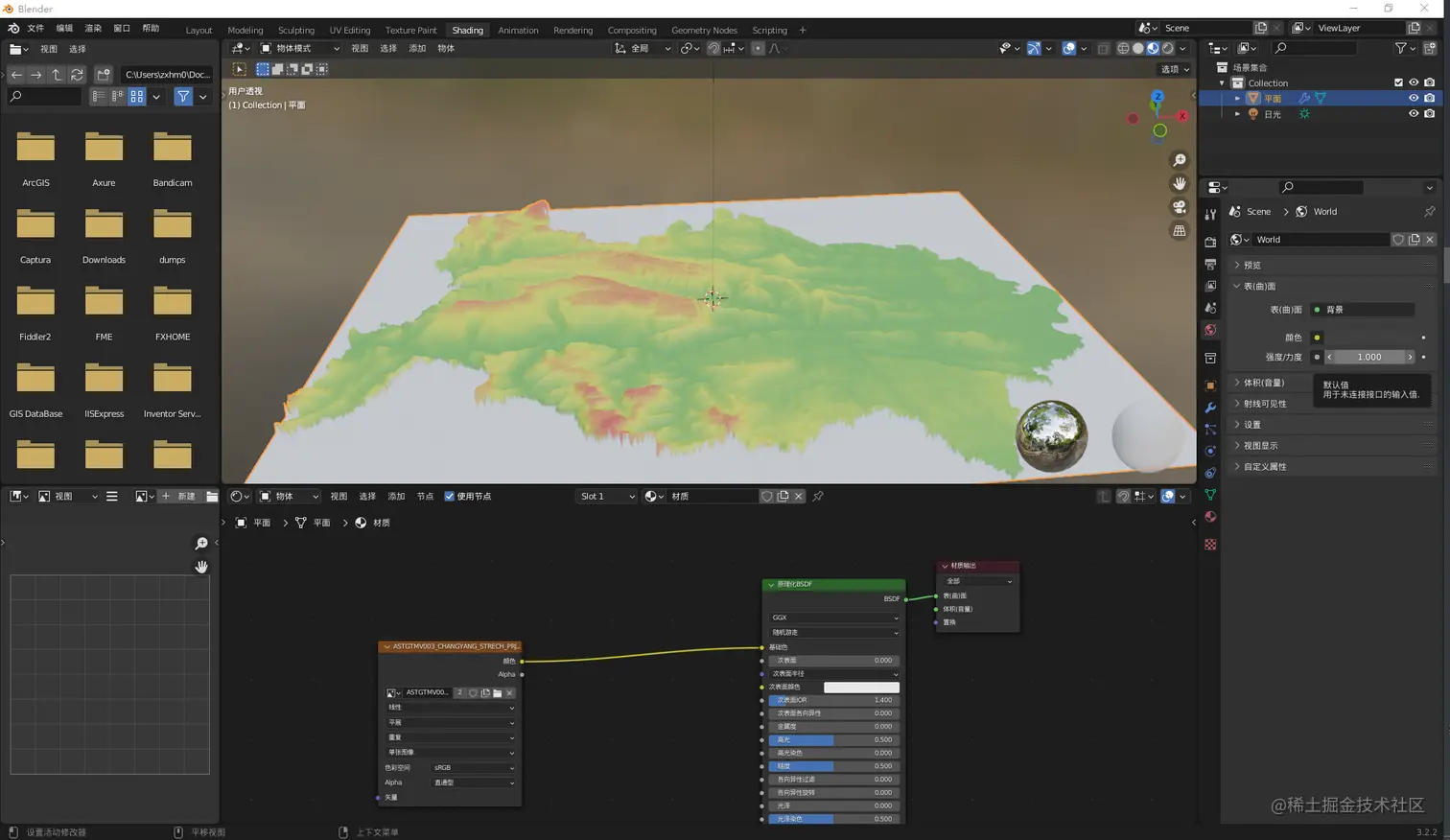1450x840 pixels.
Task: Click the 新建 button in the image editor
Action: pyautogui.click(x=179, y=497)
